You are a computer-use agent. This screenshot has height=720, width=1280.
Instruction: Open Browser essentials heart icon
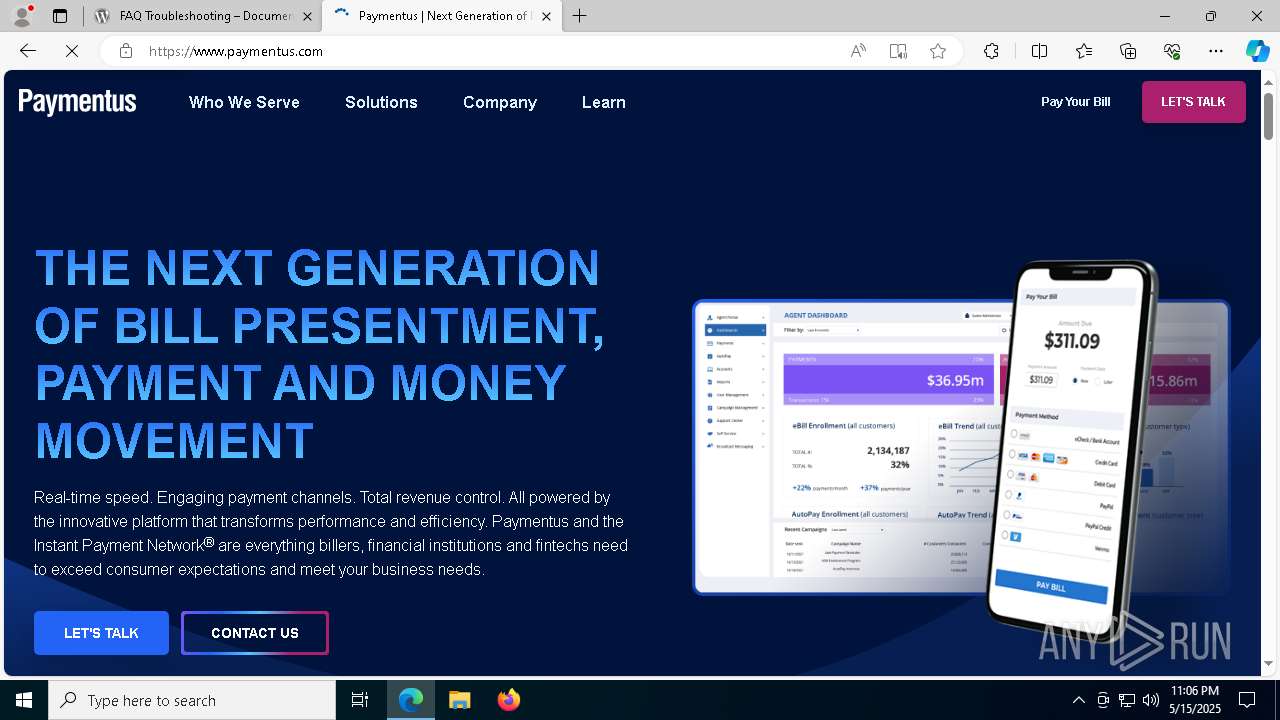1172,51
